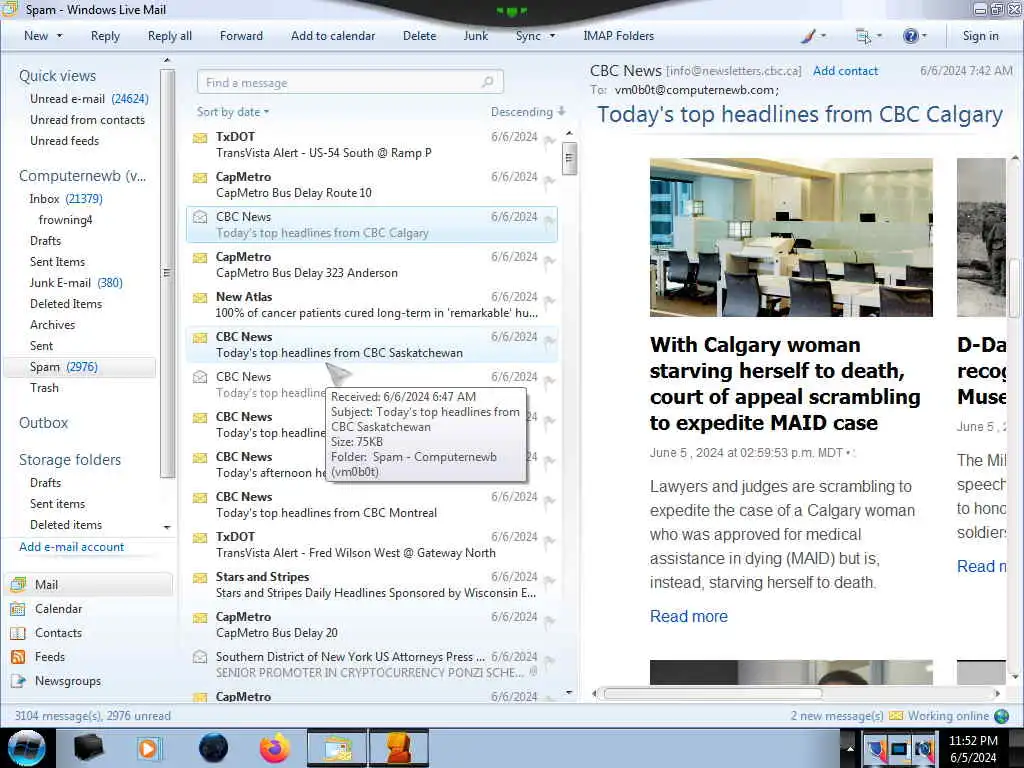Toggle Descending sort order

pyautogui.click(x=528, y=112)
